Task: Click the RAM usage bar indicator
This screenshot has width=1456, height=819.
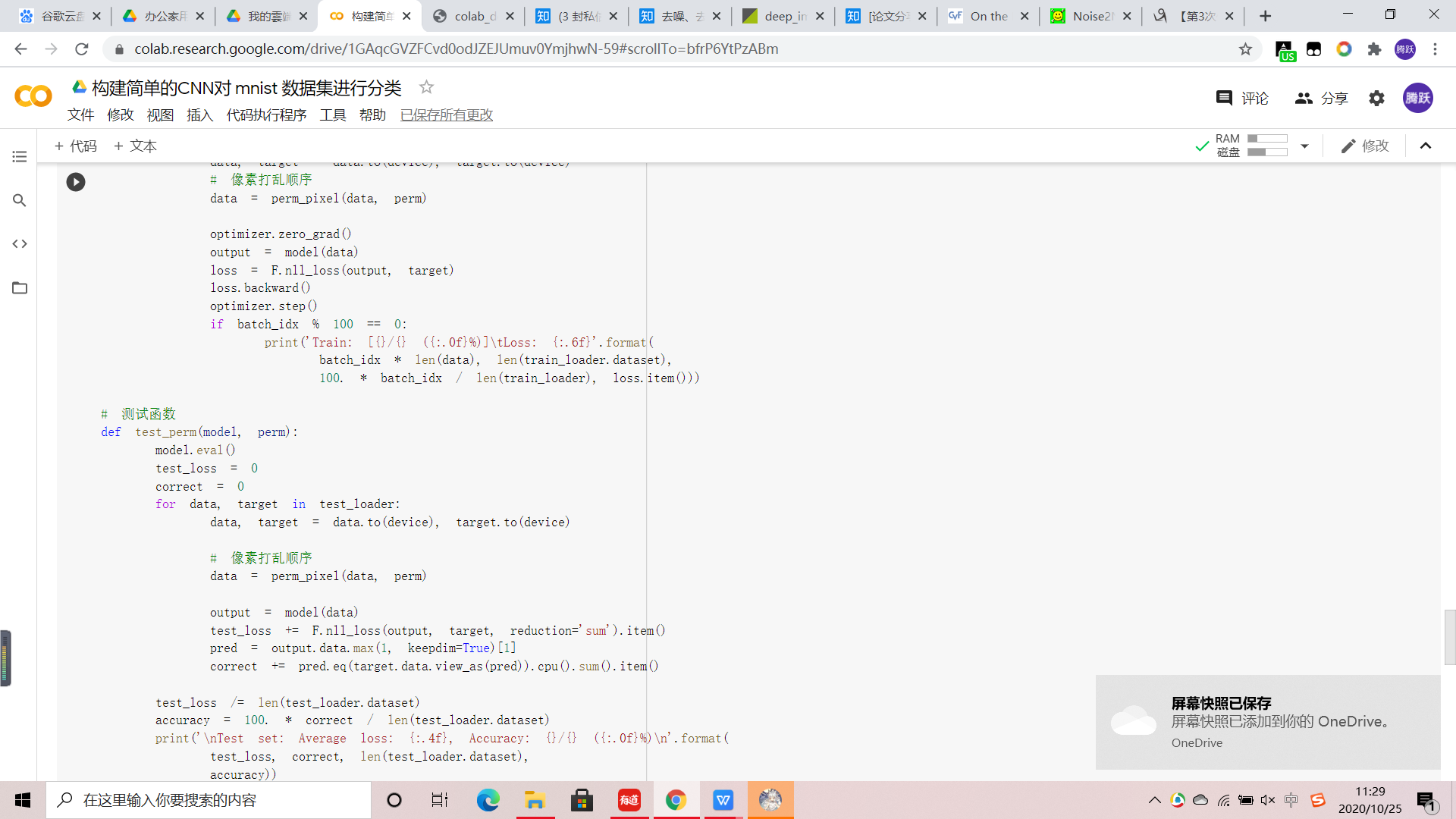Action: [1267, 139]
